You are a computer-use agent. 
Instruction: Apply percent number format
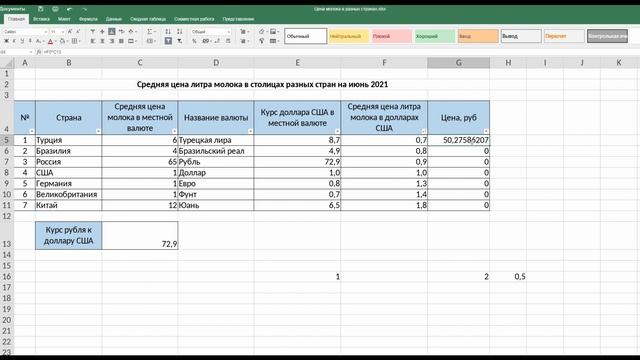coord(194,41)
